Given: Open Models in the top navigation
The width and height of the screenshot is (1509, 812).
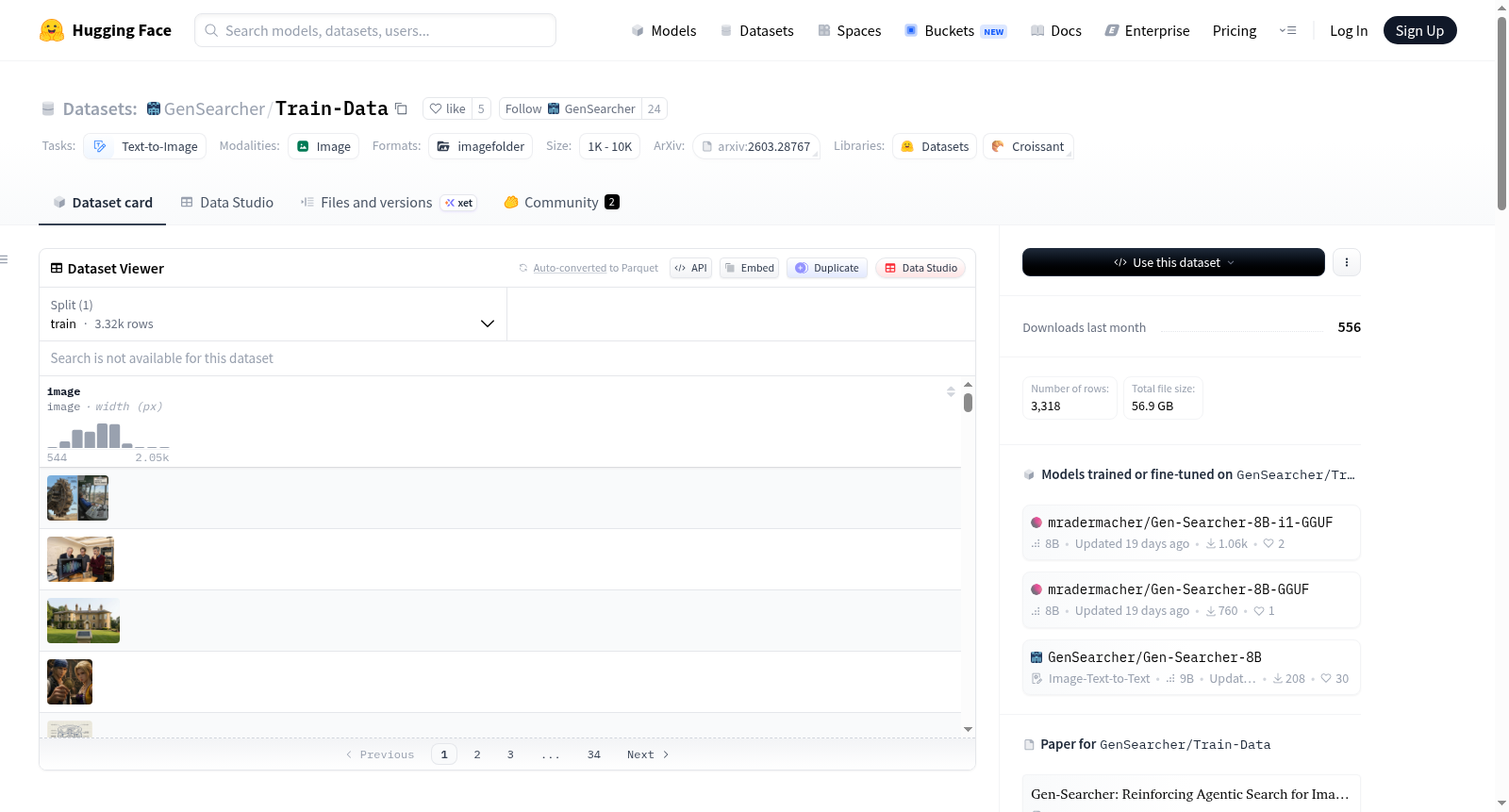Looking at the screenshot, I should [x=664, y=30].
